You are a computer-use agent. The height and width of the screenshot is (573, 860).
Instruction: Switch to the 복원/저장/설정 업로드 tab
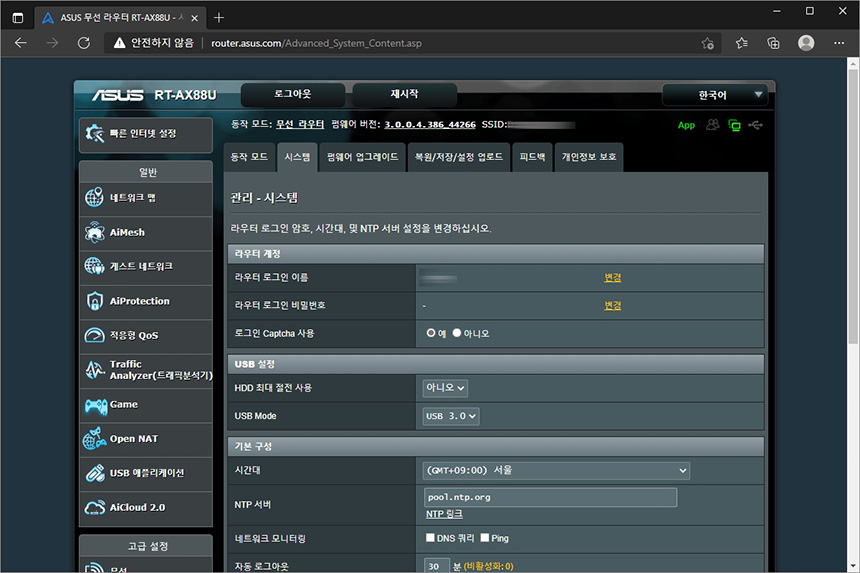pyautogui.click(x=459, y=157)
